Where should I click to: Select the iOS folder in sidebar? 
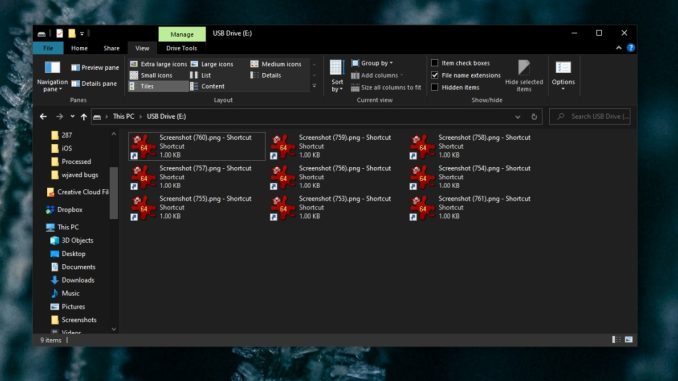(x=61, y=148)
